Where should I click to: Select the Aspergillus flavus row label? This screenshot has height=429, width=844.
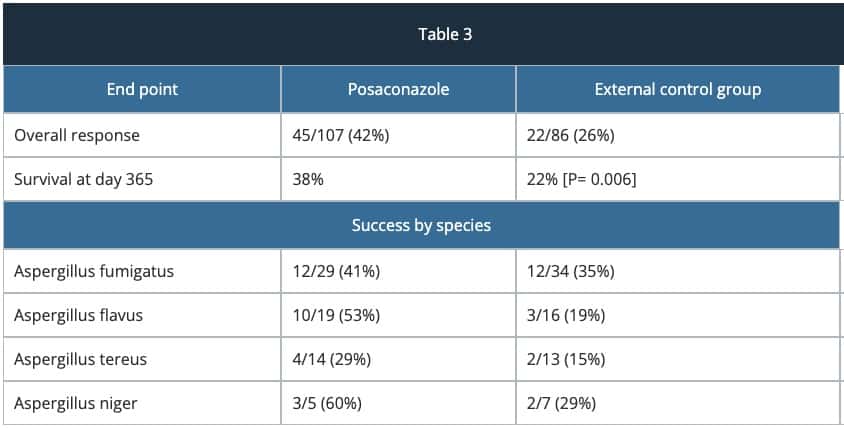pos(78,315)
